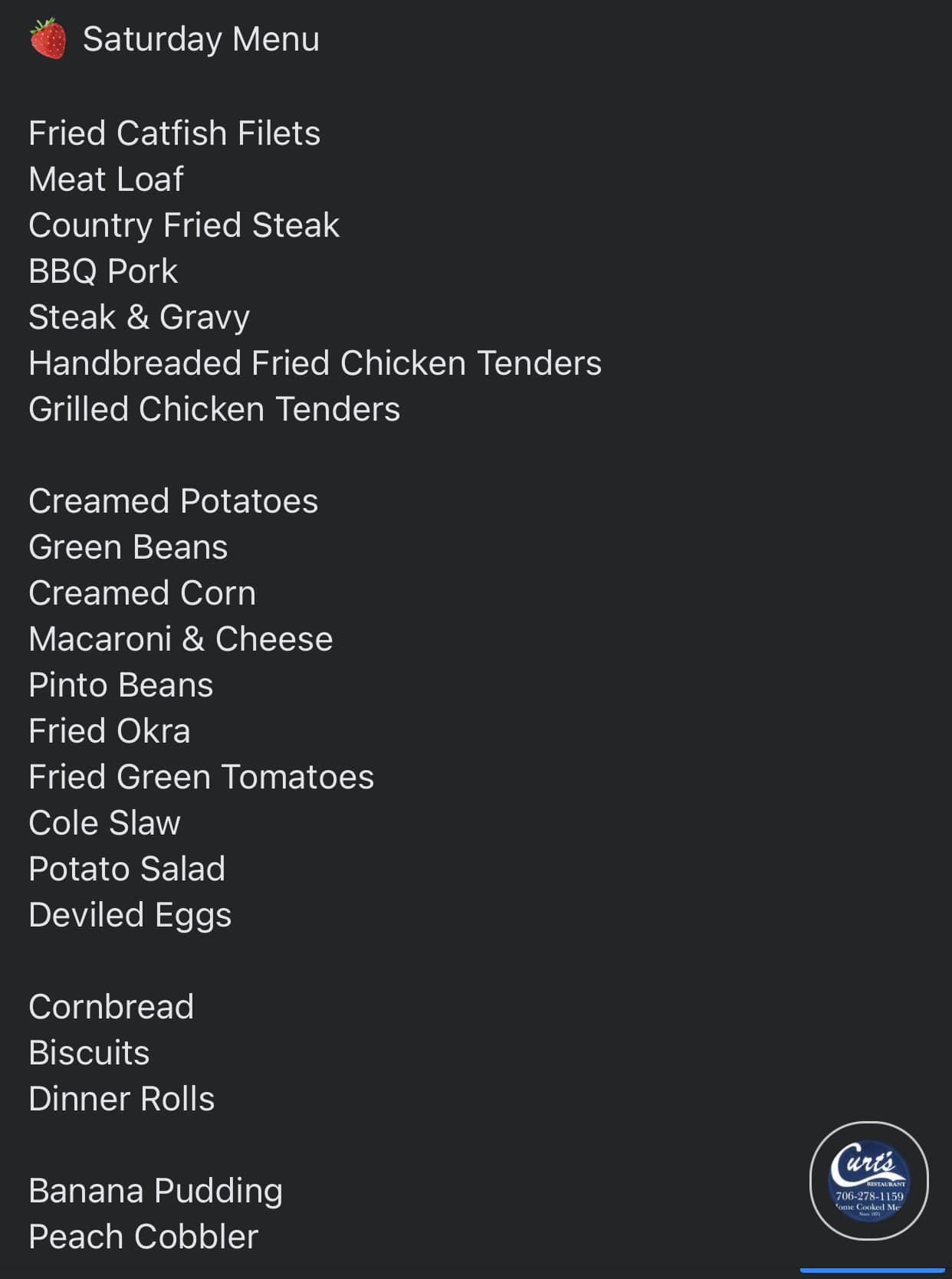Select Country Fried Steak text
952x1279 pixels.
click(184, 225)
